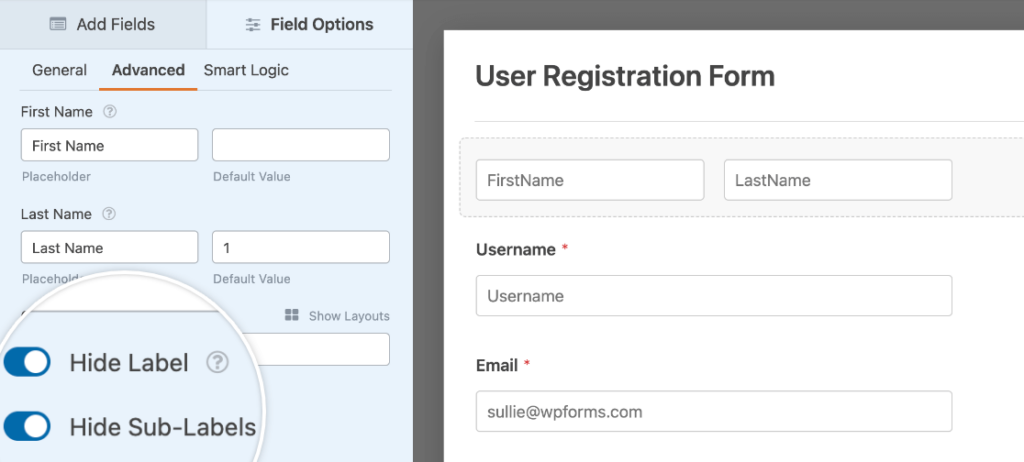Switch to the Field Options tab
This screenshot has height=462, width=1024.
[310, 24]
